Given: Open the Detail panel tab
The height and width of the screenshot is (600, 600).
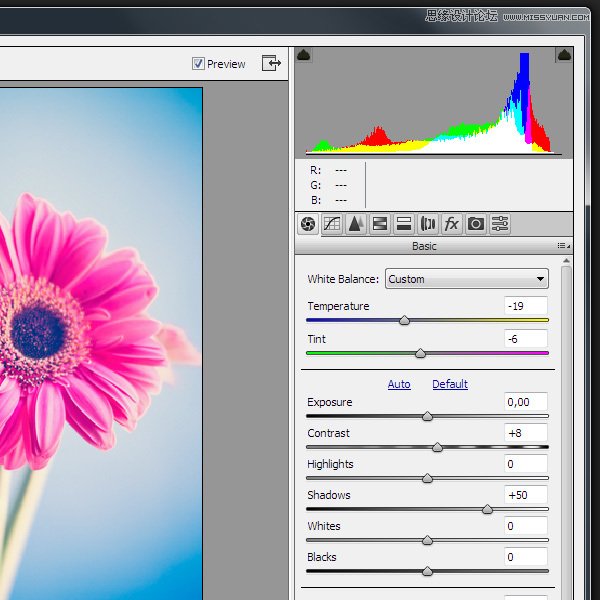Looking at the screenshot, I should 356,224.
